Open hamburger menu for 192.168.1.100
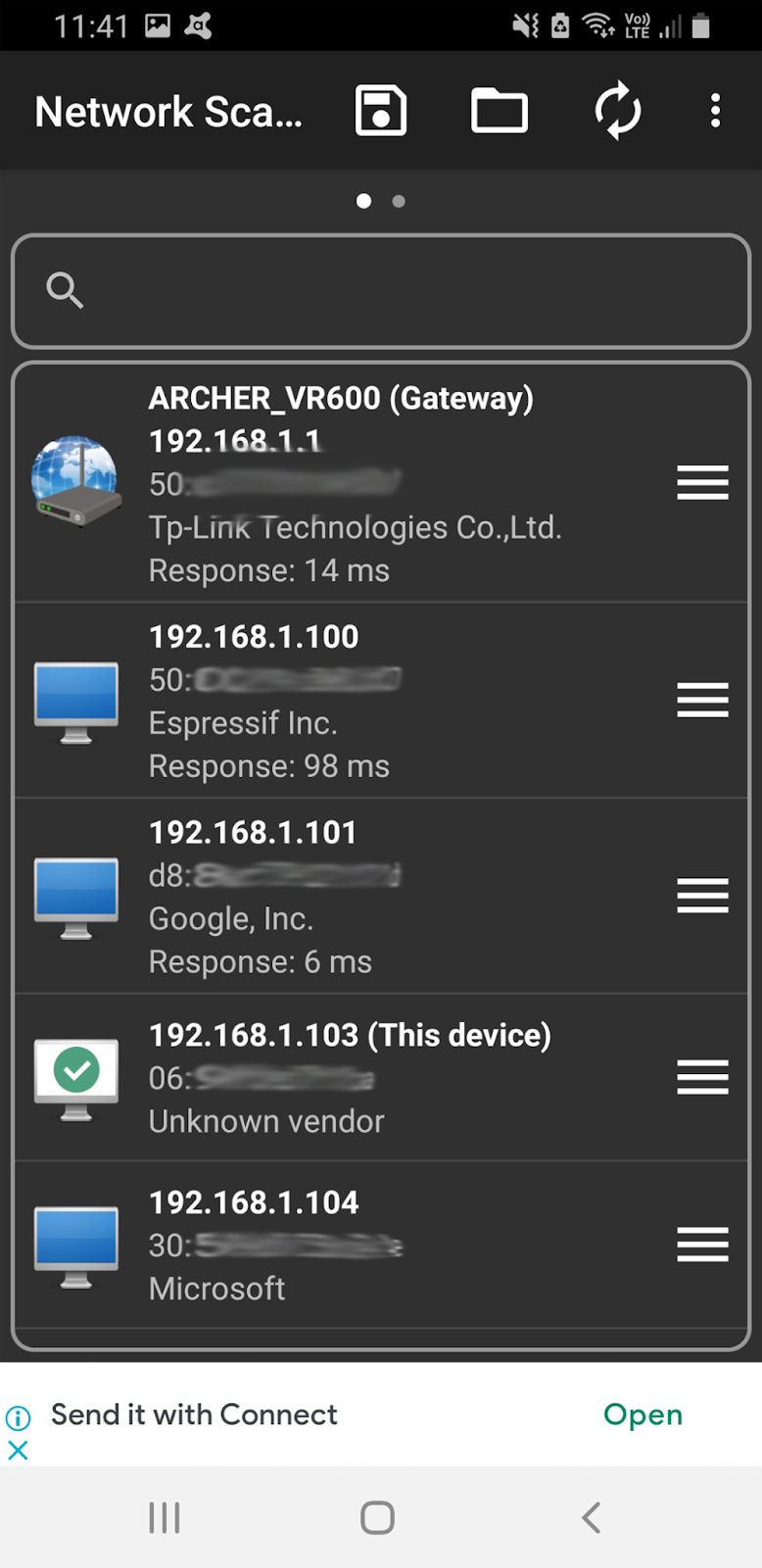 [703, 700]
